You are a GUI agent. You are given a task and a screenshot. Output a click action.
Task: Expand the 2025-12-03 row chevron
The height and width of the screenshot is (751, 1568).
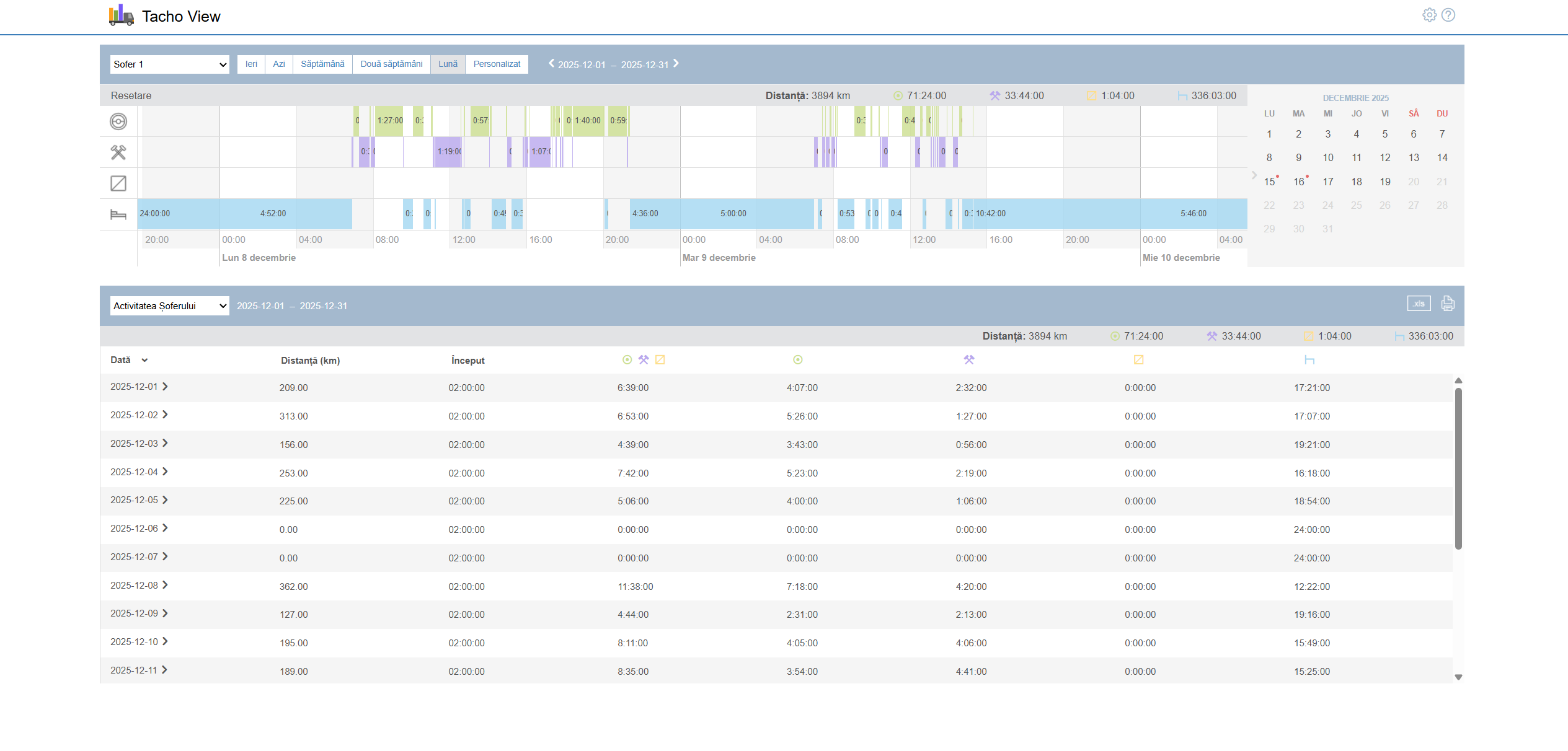pos(165,443)
